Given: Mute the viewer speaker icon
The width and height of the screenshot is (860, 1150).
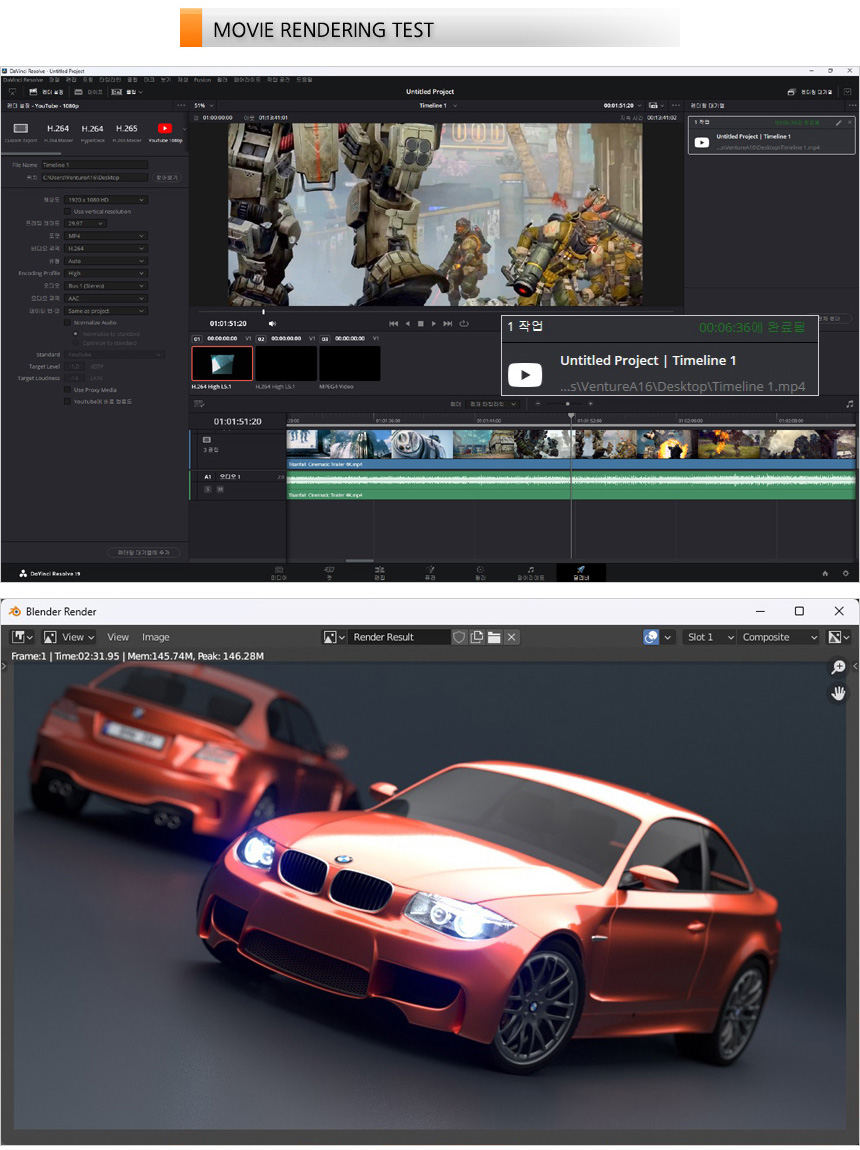Looking at the screenshot, I should (x=272, y=323).
